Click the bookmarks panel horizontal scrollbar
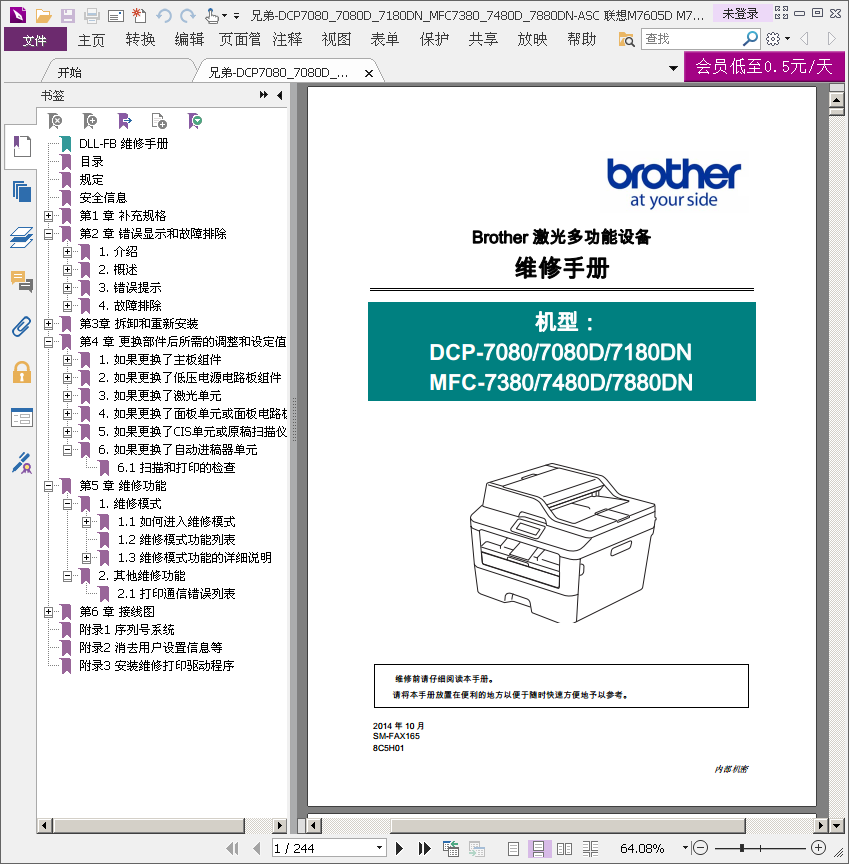 tap(149, 825)
